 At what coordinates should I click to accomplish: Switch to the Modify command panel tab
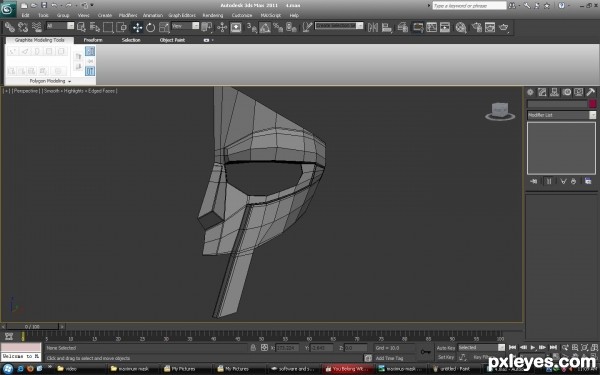542,92
